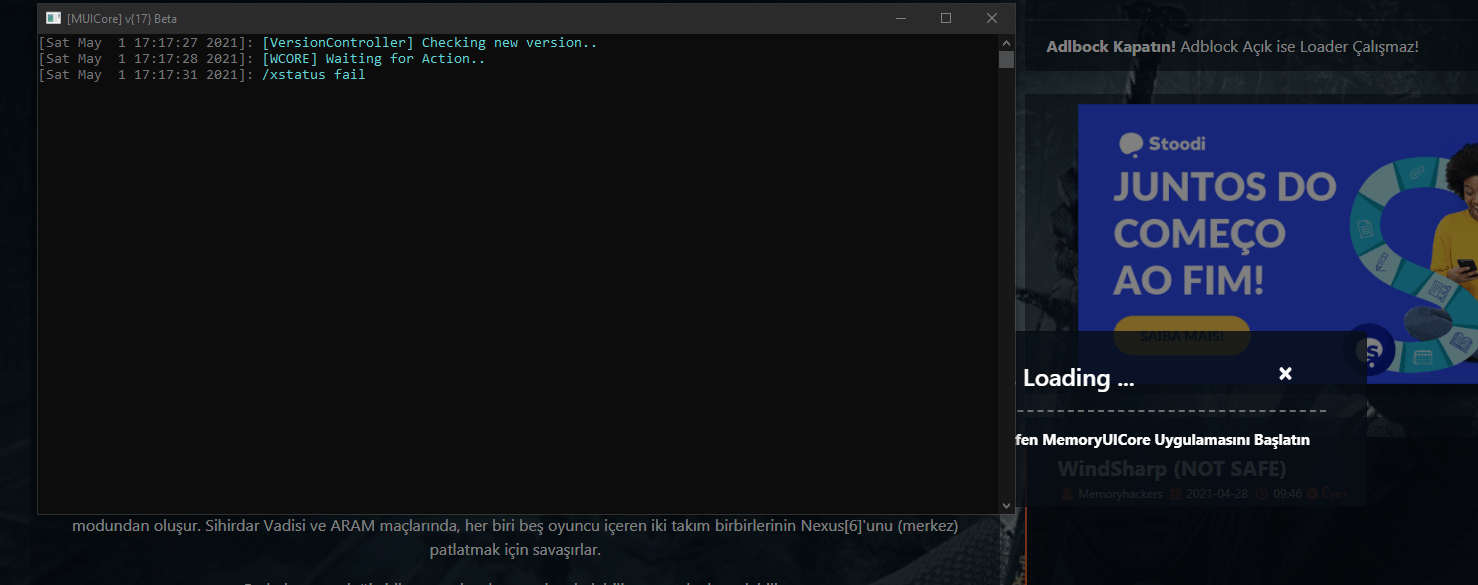Image resolution: width=1478 pixels, height=585 pixels.
Task: Minimize the MUICore console window
Action: [901, 18]
